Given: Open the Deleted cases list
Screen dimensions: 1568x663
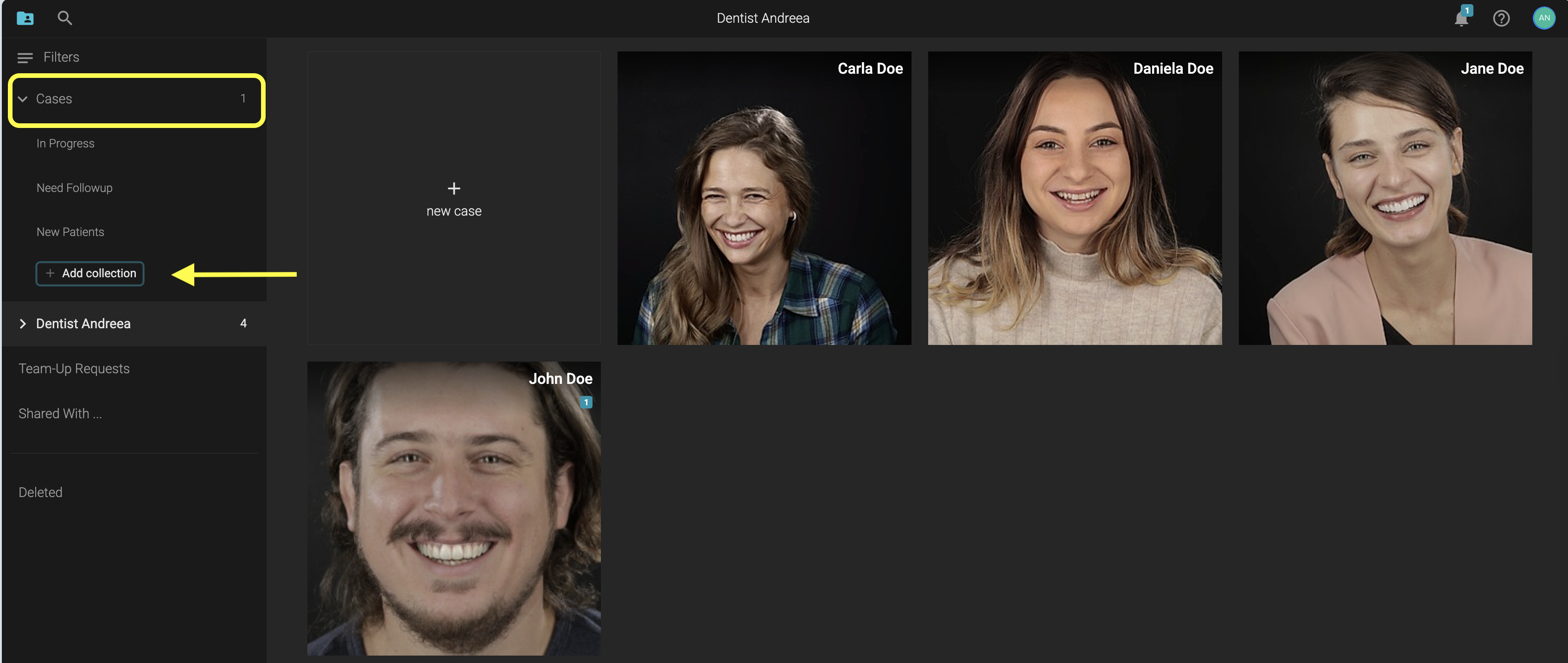Looking at the screenshot, I should 40,492.
